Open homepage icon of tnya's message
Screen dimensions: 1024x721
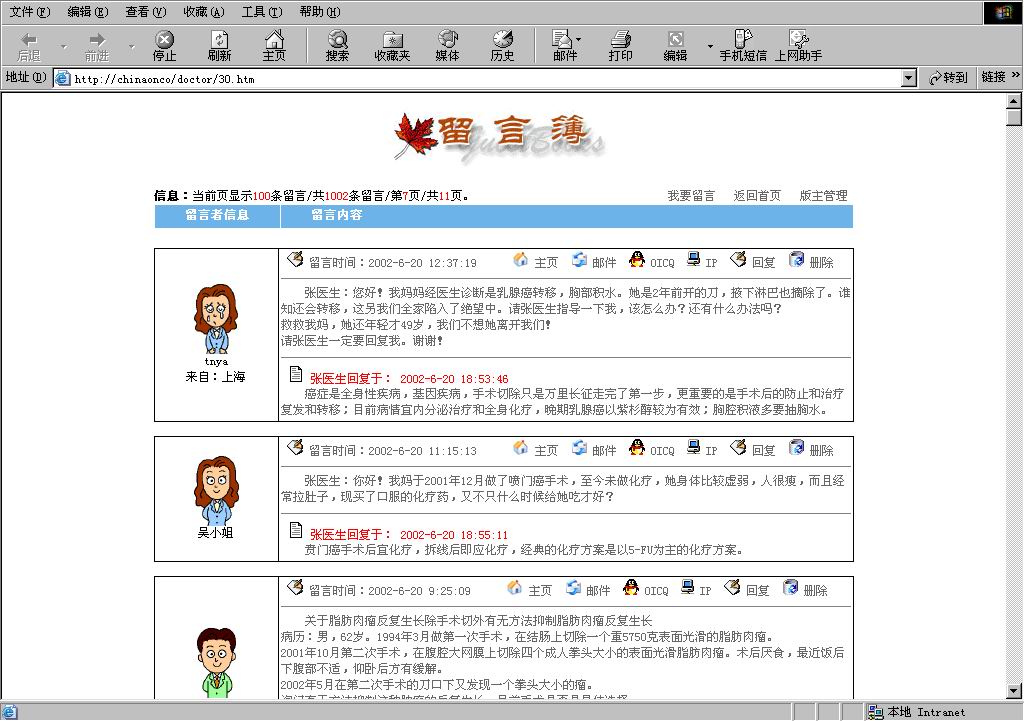[x=520, y=260]
